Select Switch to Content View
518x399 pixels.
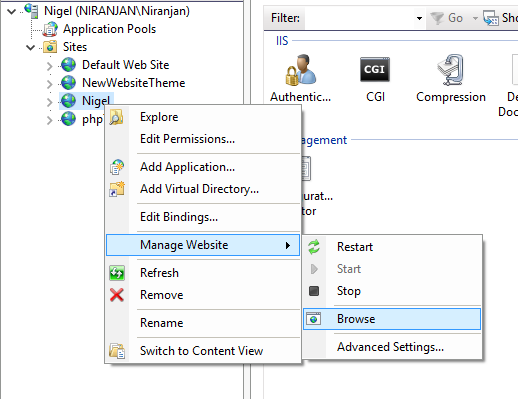[203, 351]
